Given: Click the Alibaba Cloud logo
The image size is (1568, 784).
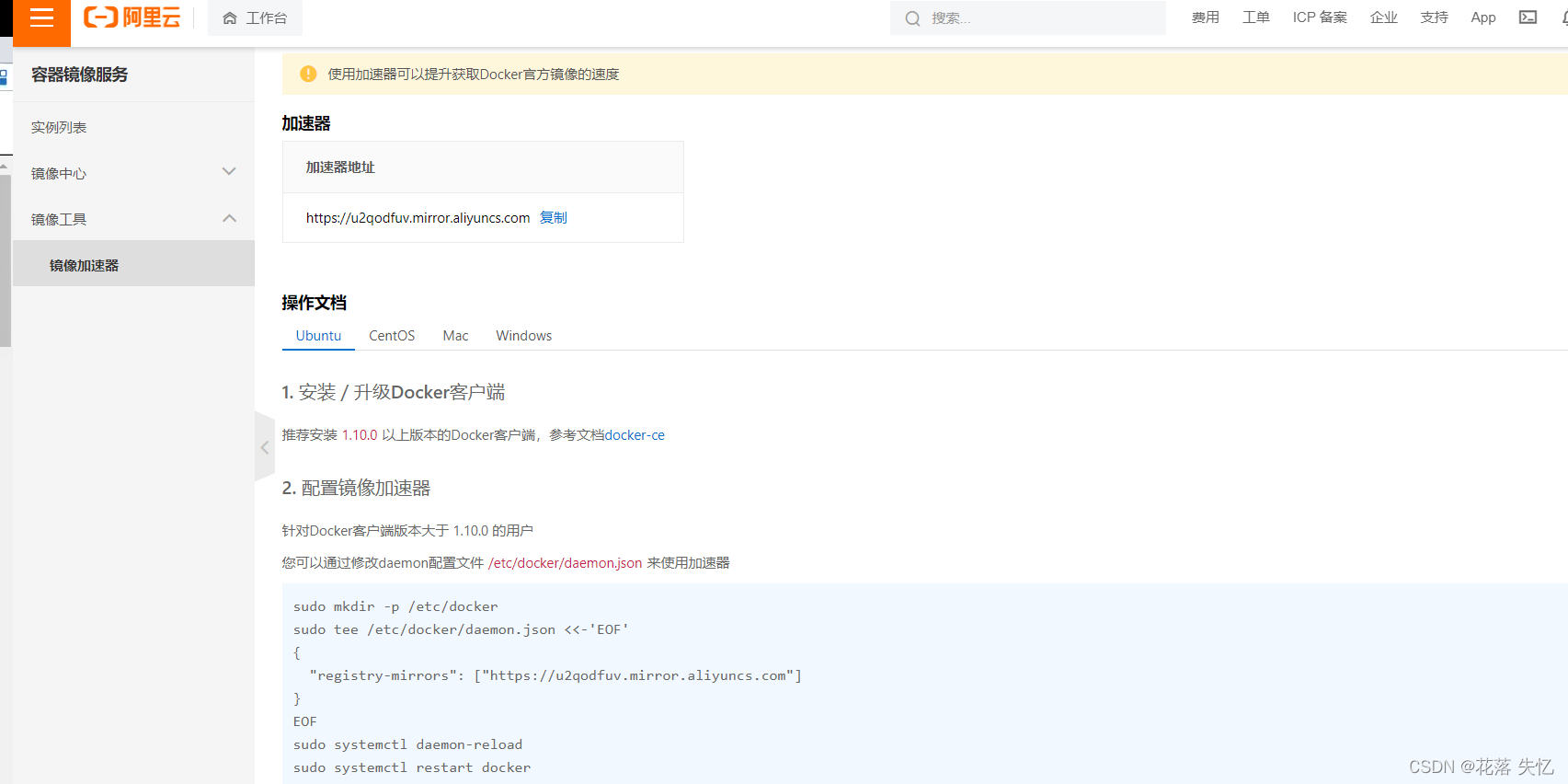Looking at the screenshot, I should point(132,17).
